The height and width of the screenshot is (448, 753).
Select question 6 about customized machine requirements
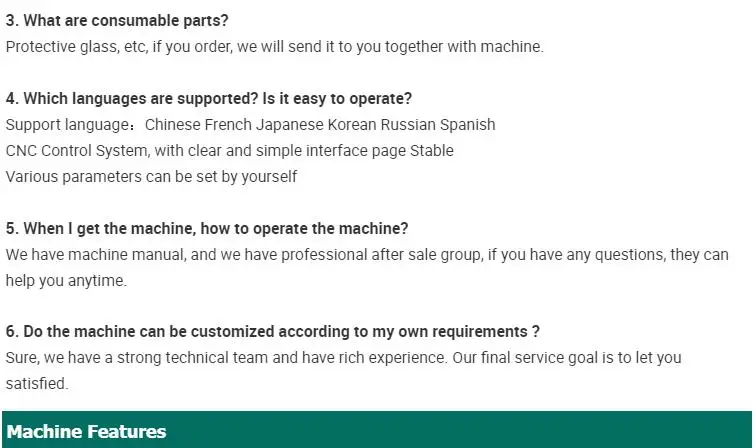click(x=273, y=332)
